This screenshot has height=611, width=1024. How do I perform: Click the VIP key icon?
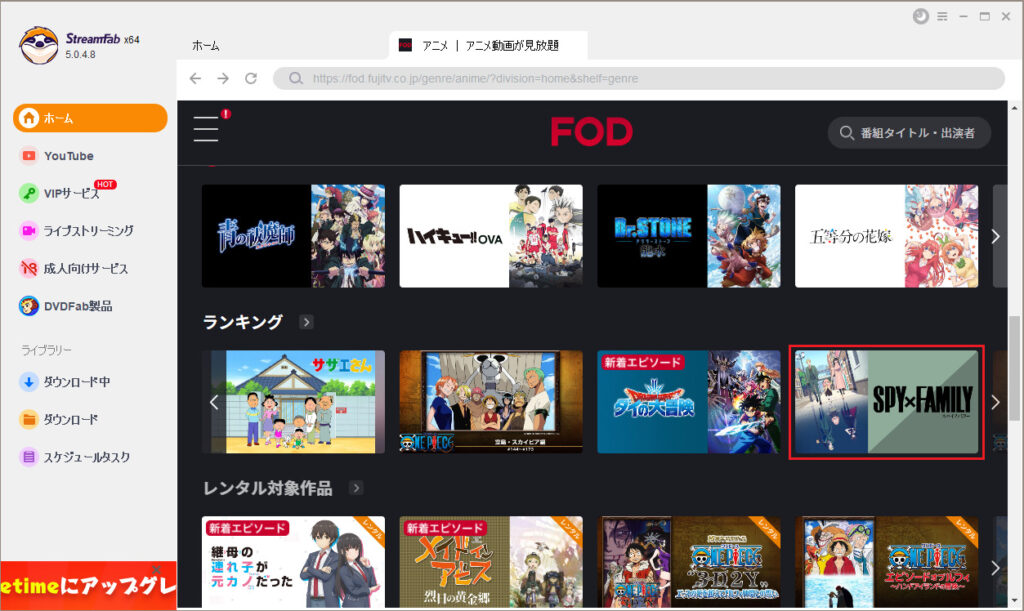(29, 193)
